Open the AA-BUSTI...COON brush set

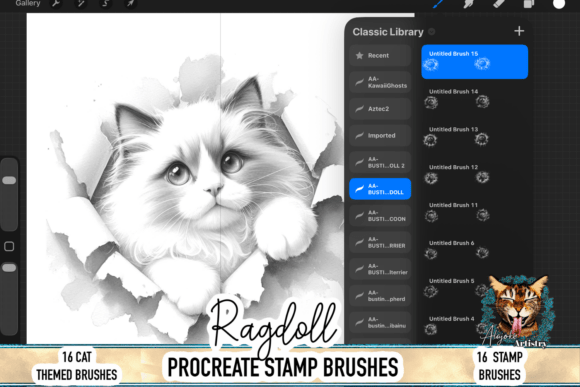coord(380,215)
